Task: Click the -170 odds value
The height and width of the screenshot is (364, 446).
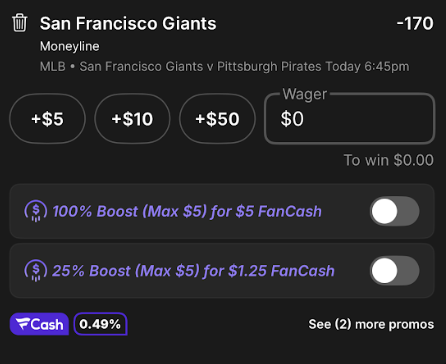Action: click(415, 24)
